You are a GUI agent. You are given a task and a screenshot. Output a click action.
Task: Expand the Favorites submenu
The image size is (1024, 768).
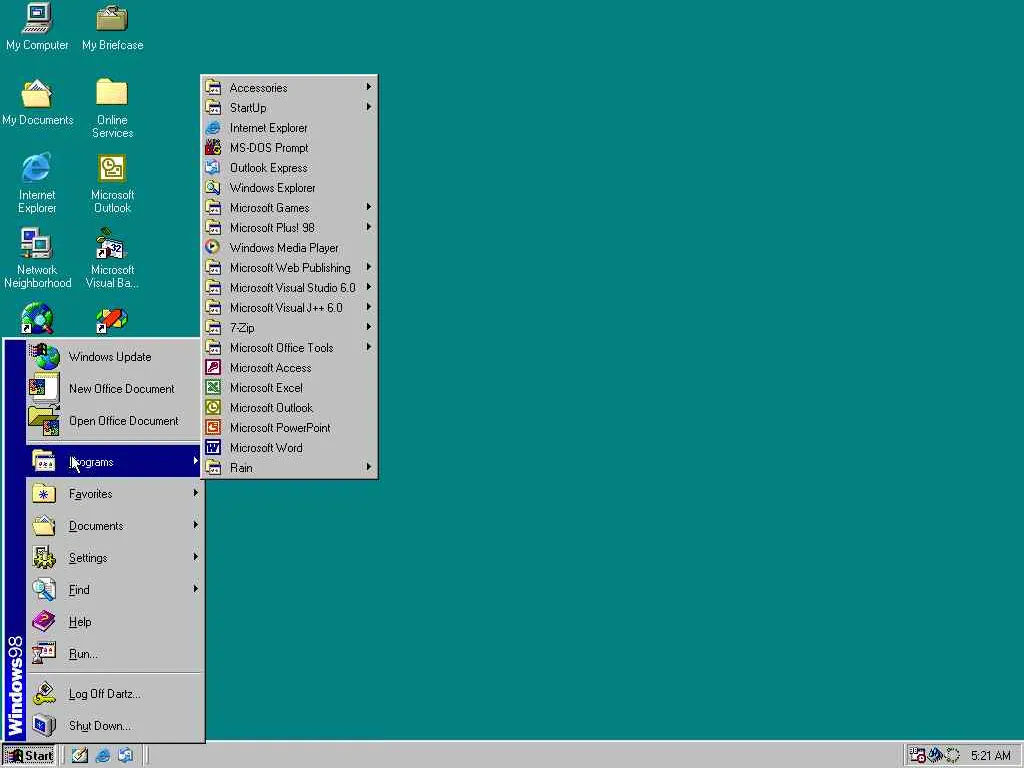click(x=115, y=494)
